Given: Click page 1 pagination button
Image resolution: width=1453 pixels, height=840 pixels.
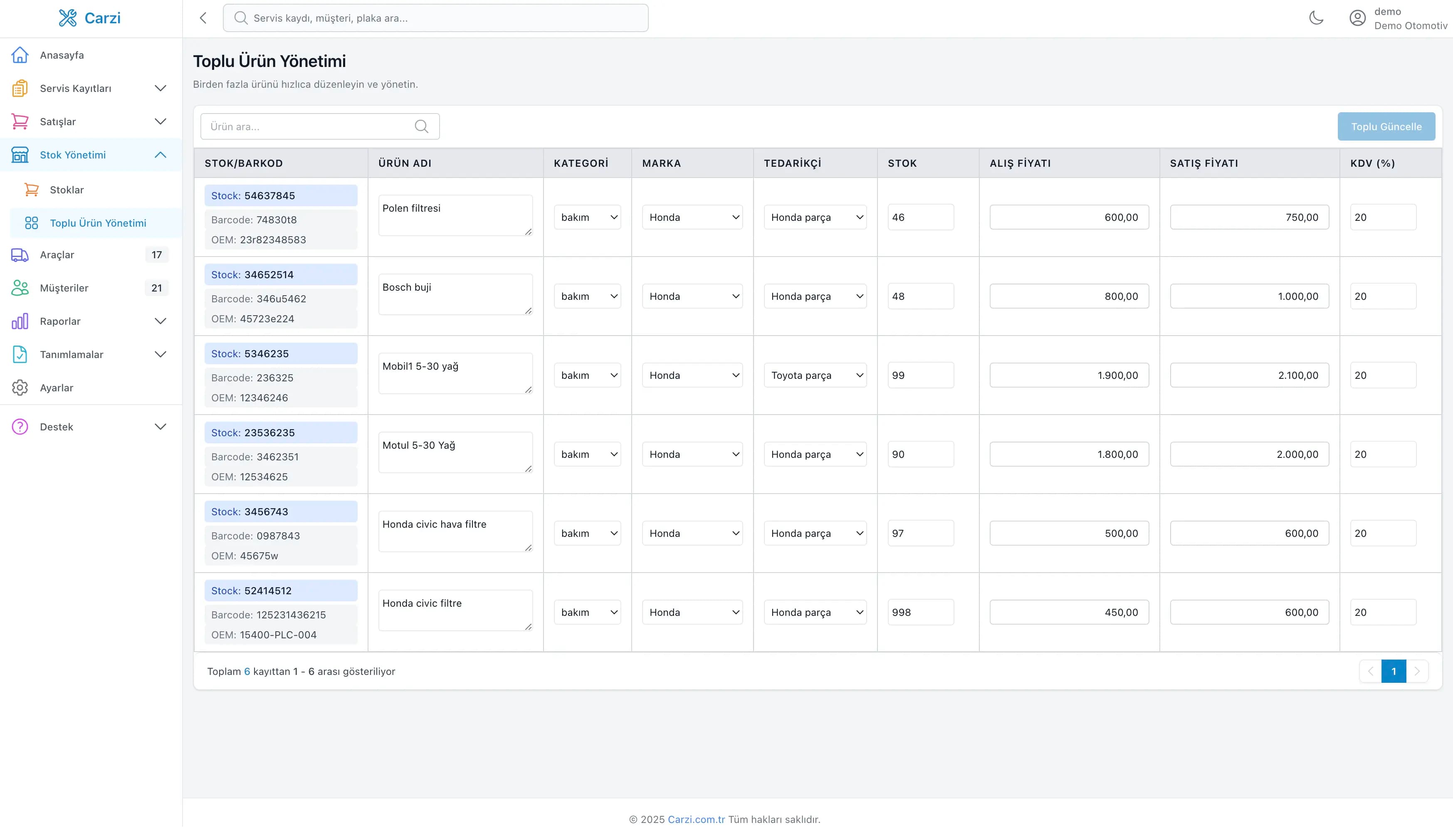Looking at the screenshot, I should point(1394,671).
